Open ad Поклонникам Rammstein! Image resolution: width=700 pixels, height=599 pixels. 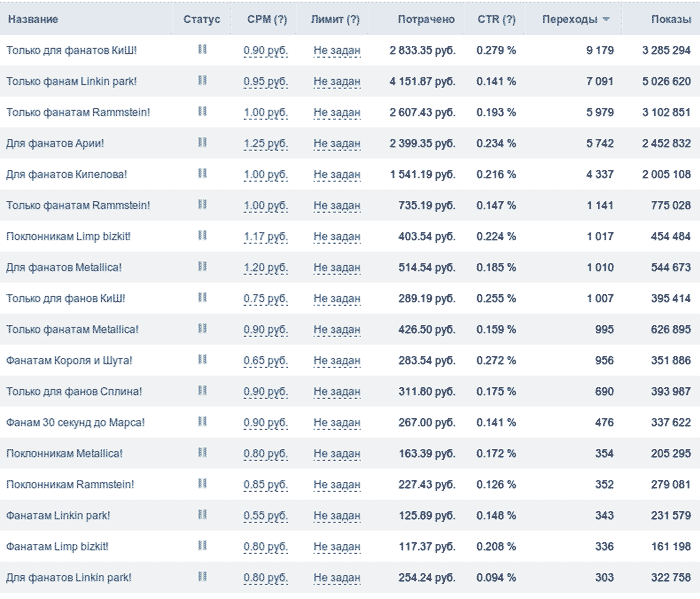[70, 484]
